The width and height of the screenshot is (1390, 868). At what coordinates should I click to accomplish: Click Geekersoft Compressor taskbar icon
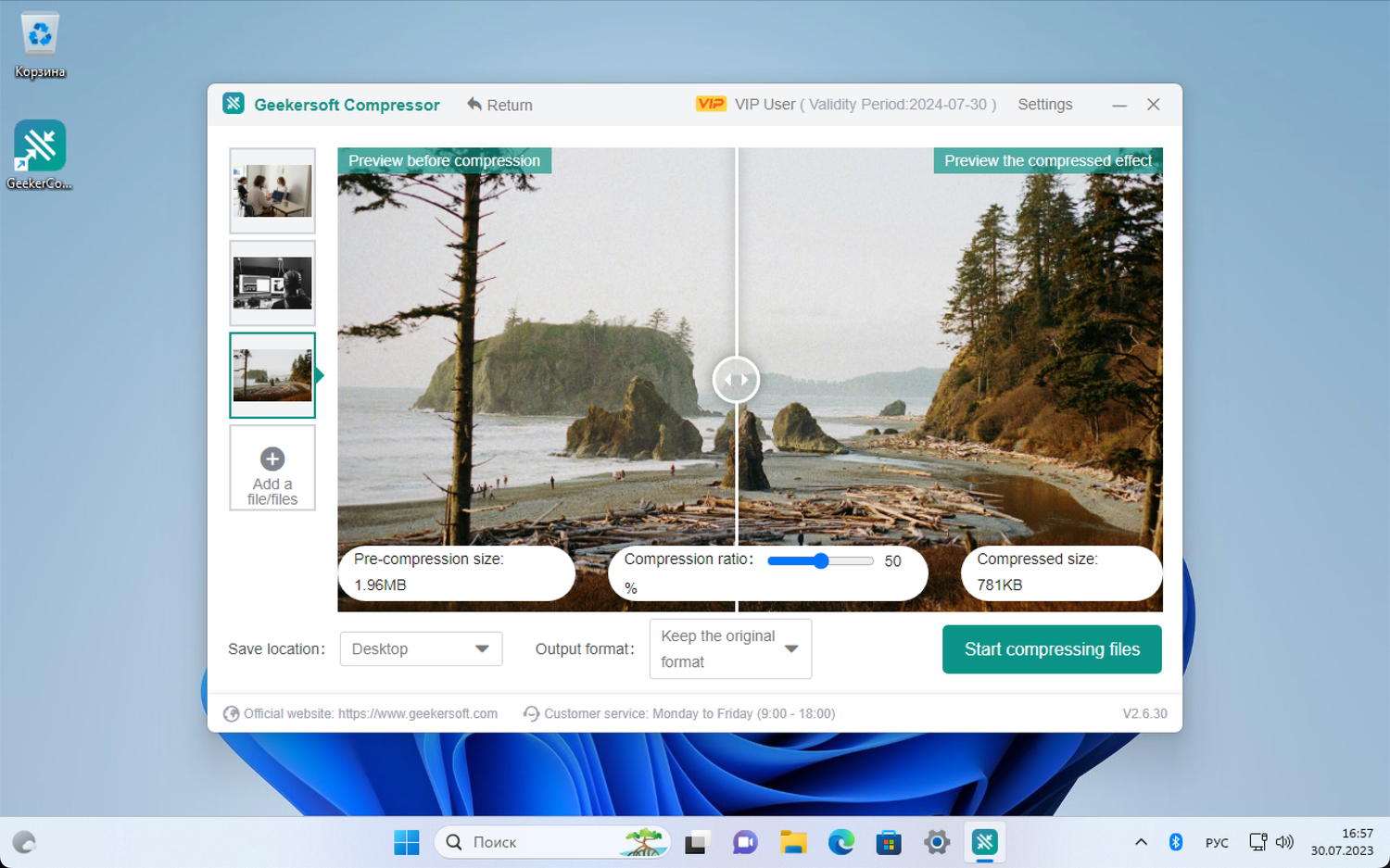tap(985, 842)
